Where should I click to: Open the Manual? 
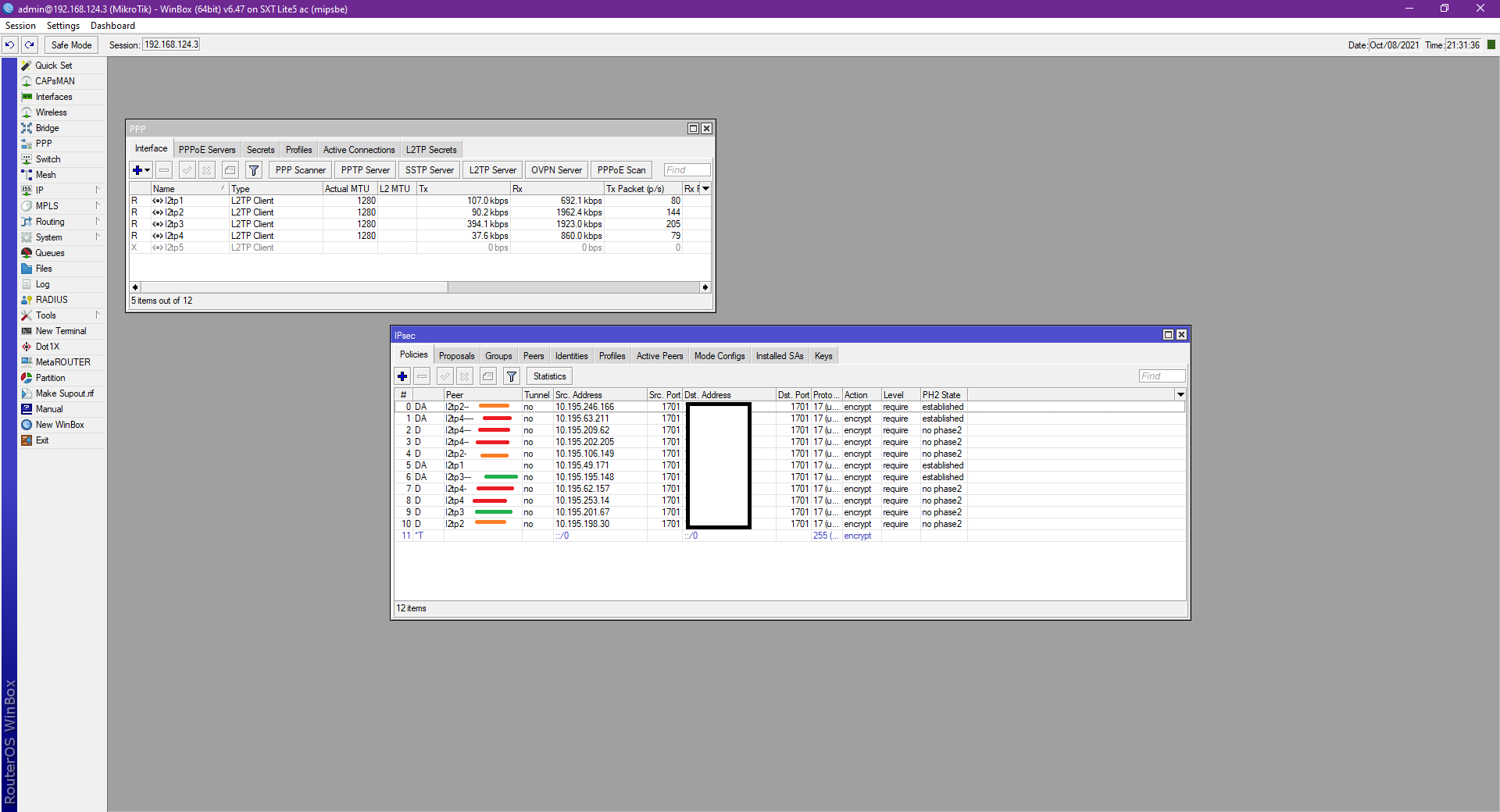pos(48,409)
